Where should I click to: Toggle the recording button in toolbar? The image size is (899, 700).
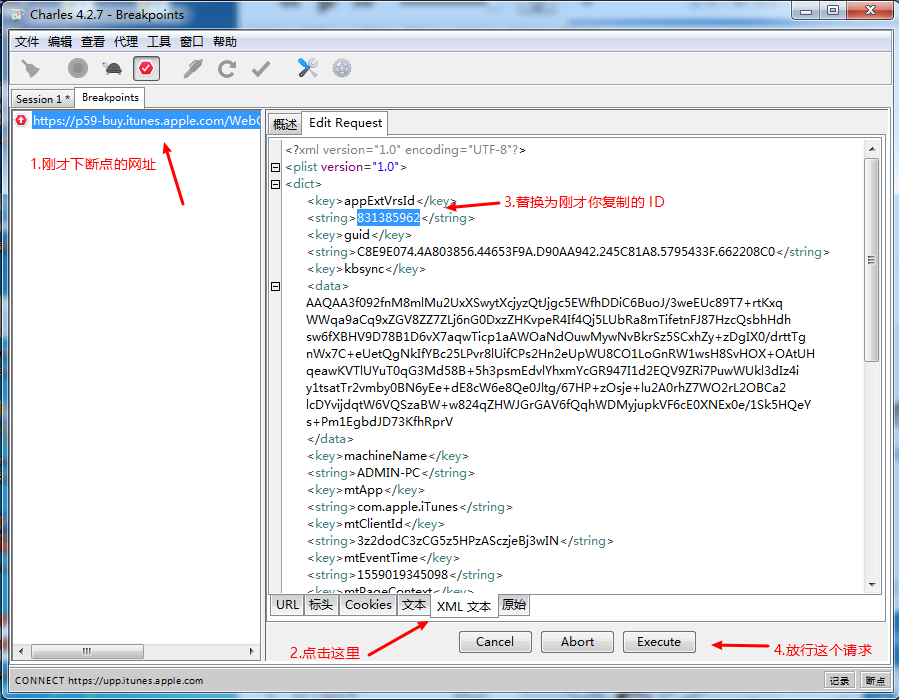point(78,68)
